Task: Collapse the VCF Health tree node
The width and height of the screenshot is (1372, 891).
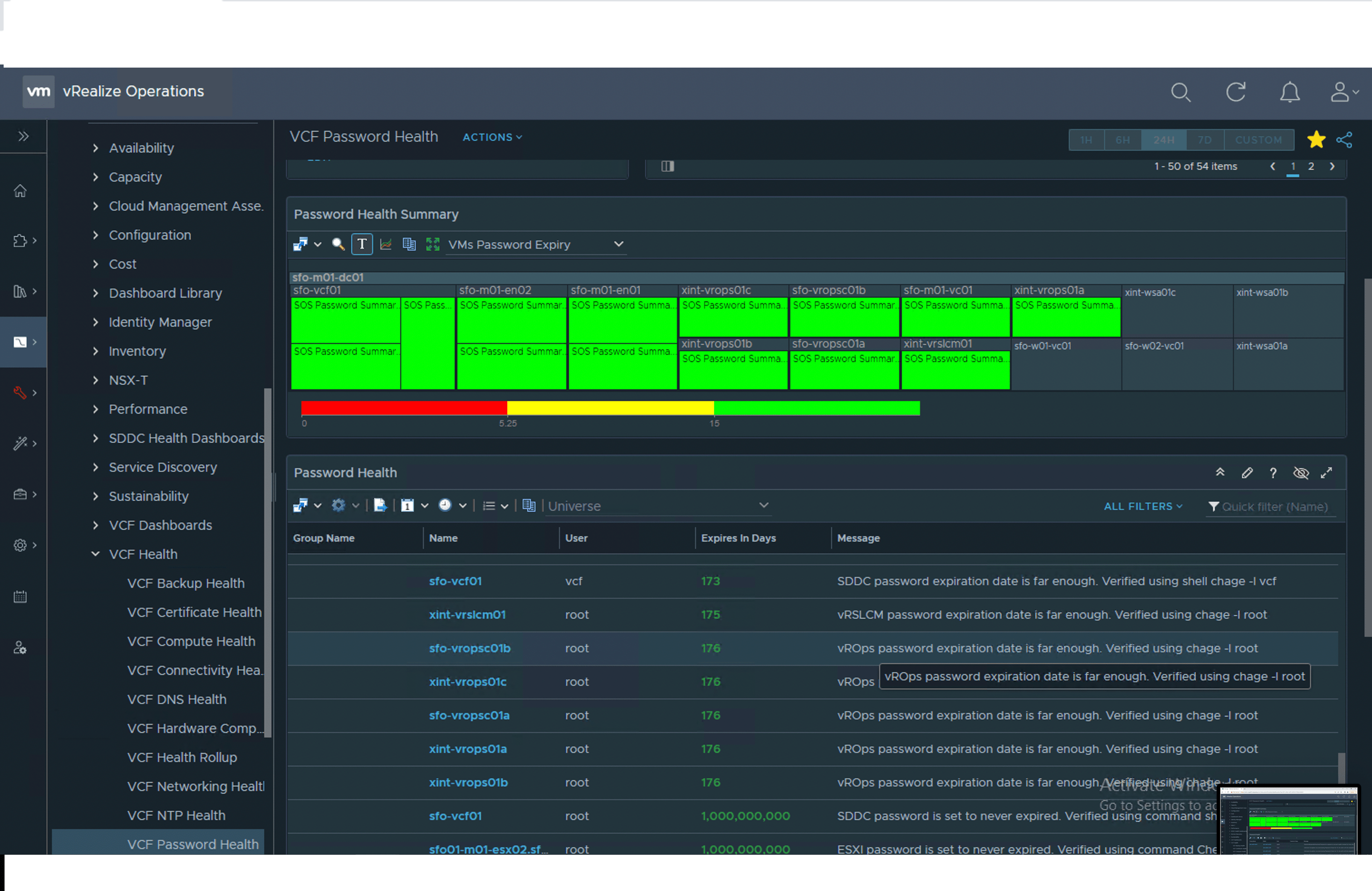Action: (96, 554)
